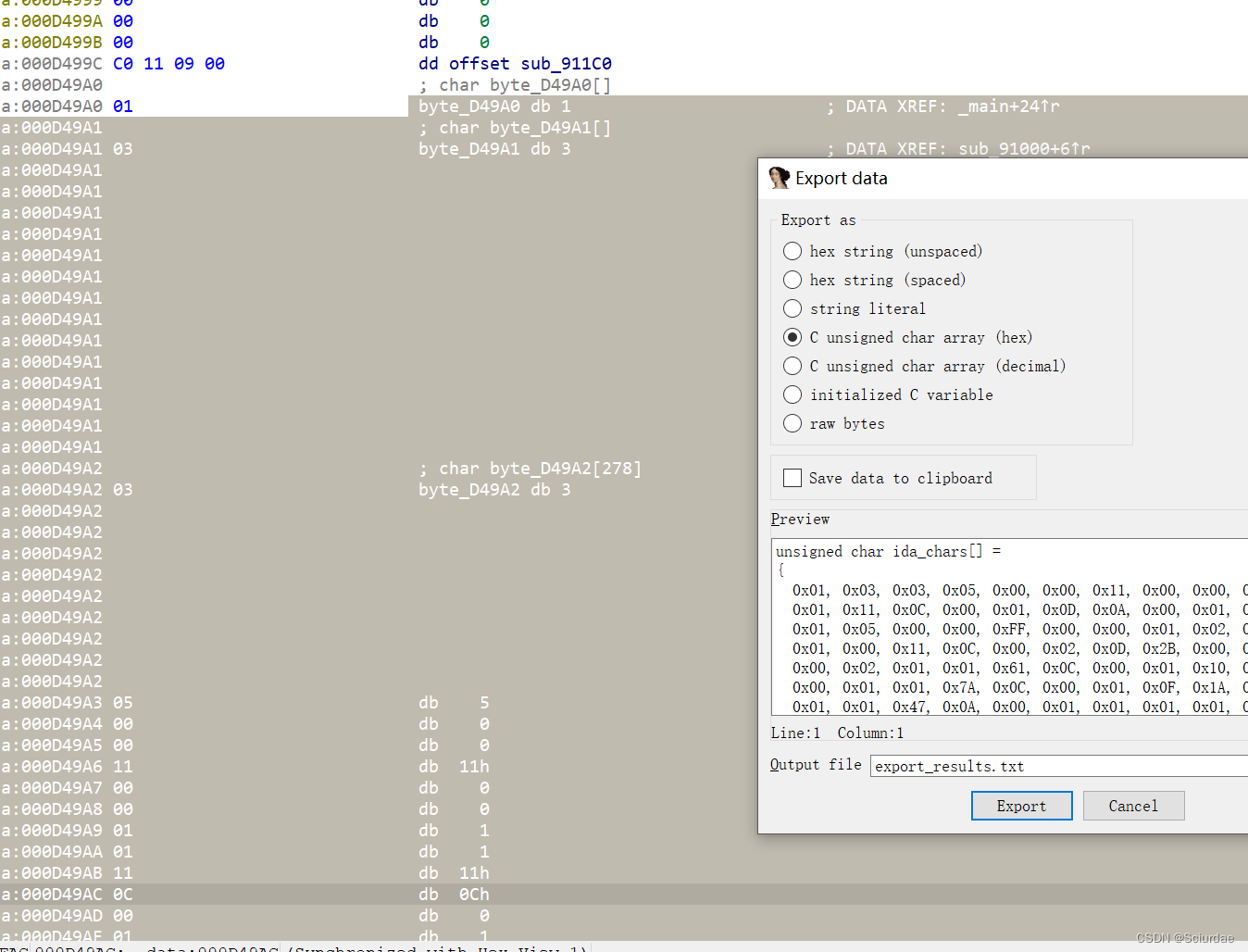Select the 'byte_D49A0 db 1' line
Screen dimensions: 1248x952
pos(494,106)
